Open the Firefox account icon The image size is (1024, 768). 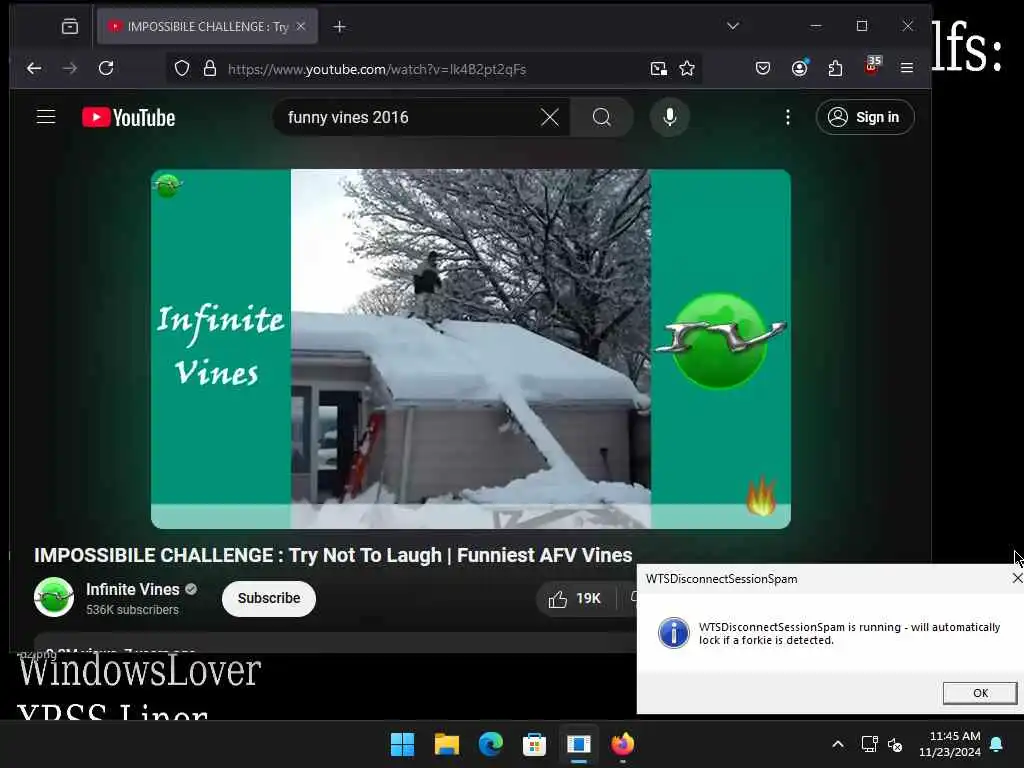(799, 68)
